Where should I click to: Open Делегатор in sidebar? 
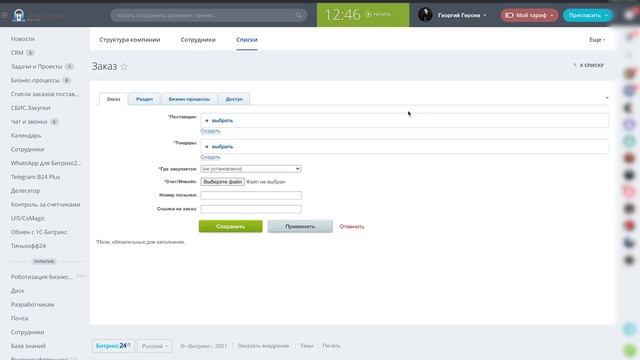click(25, 191)
